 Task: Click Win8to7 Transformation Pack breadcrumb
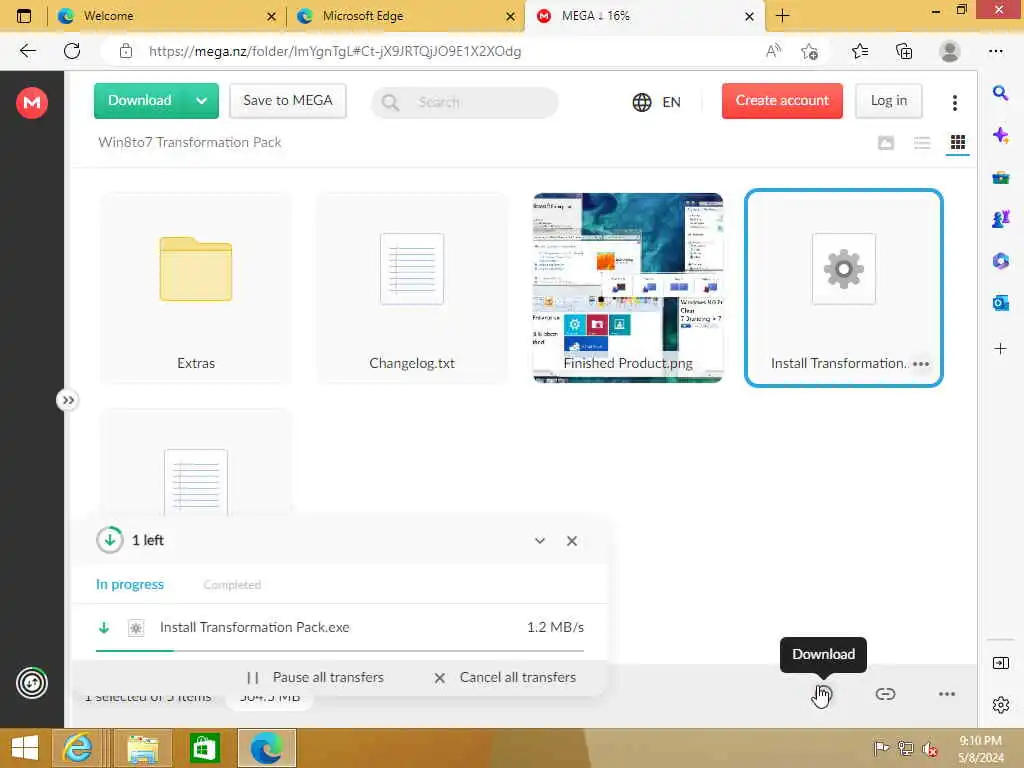189,142
